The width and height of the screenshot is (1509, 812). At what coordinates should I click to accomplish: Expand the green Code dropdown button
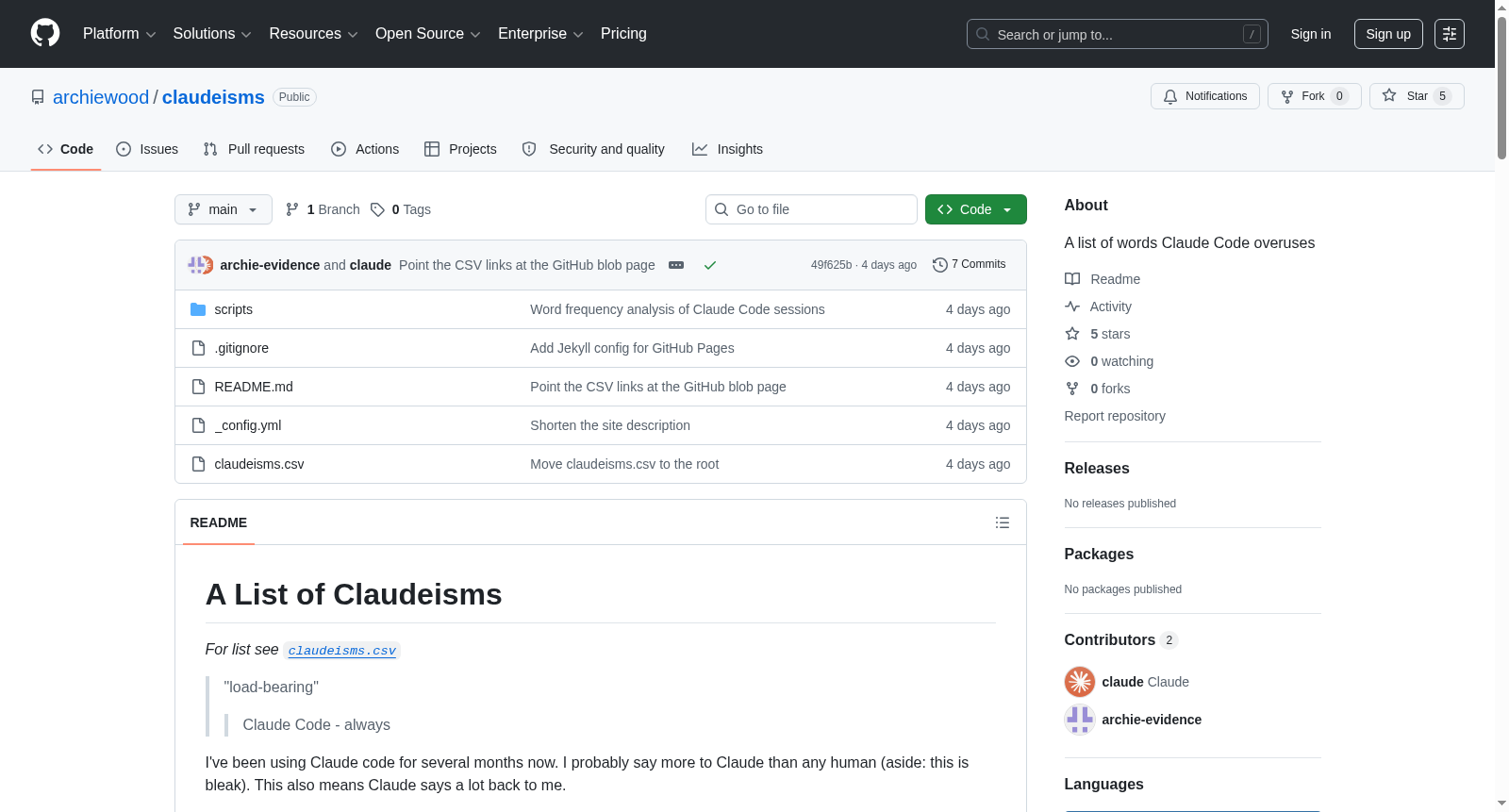click(976, 209)
